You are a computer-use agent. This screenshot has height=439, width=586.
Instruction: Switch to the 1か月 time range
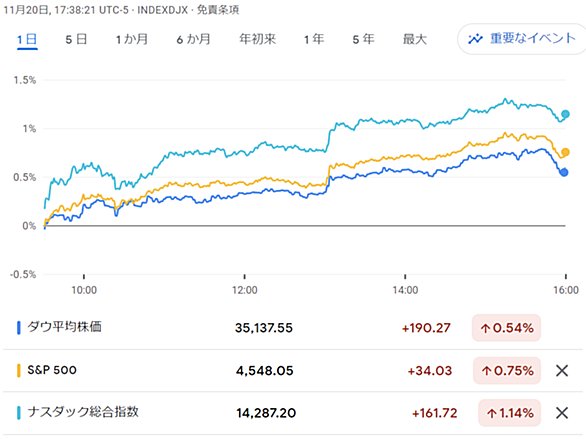coord(132,39)
